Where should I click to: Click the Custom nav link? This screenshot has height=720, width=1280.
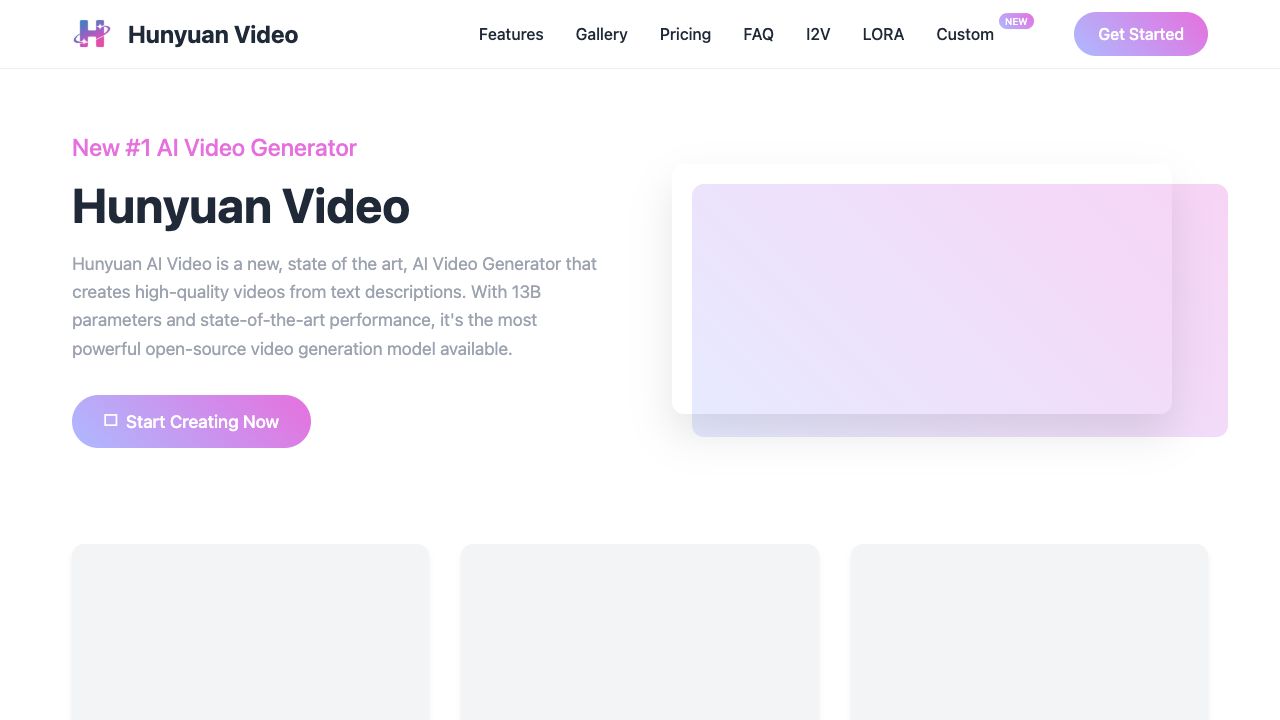click(964, 34)
